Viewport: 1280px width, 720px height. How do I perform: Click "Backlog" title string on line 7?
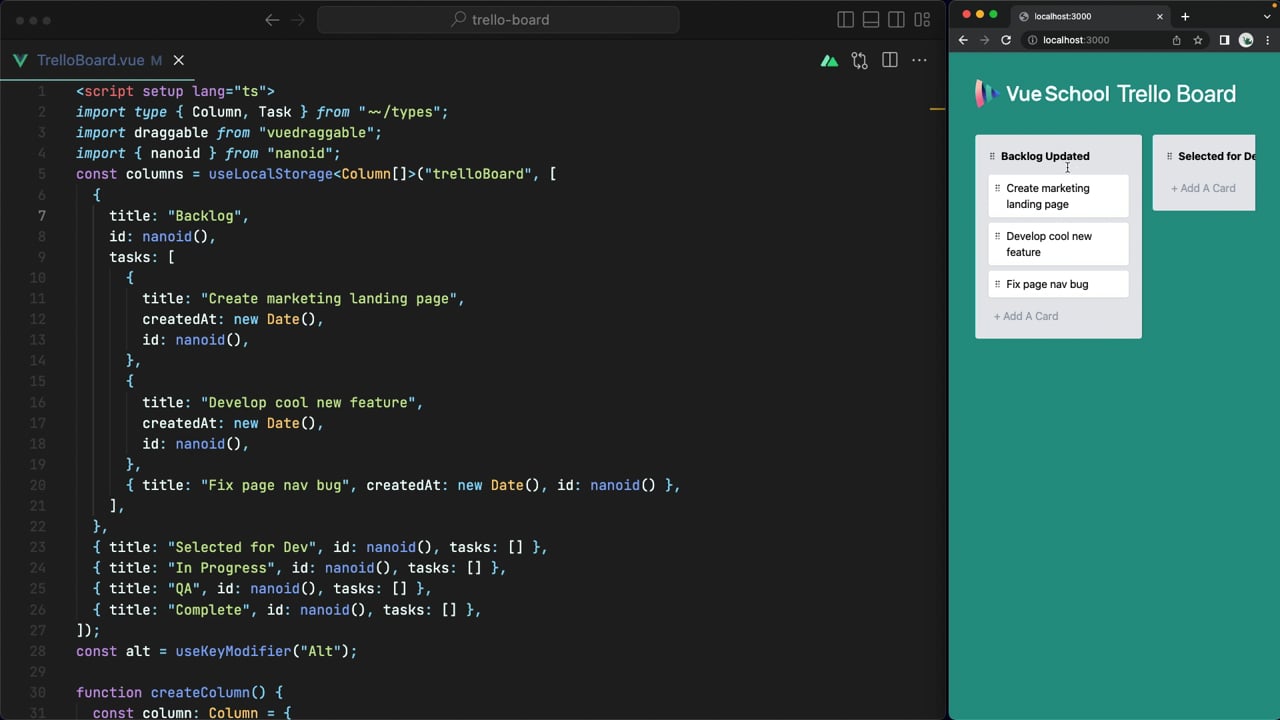click(204, 215)
